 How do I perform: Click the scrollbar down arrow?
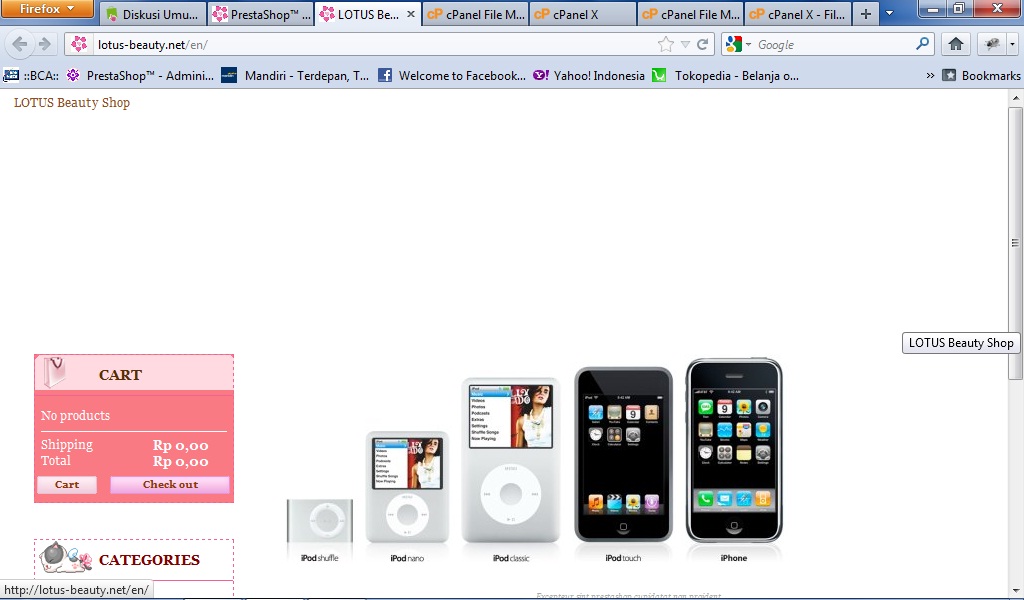click(1015, 590)
